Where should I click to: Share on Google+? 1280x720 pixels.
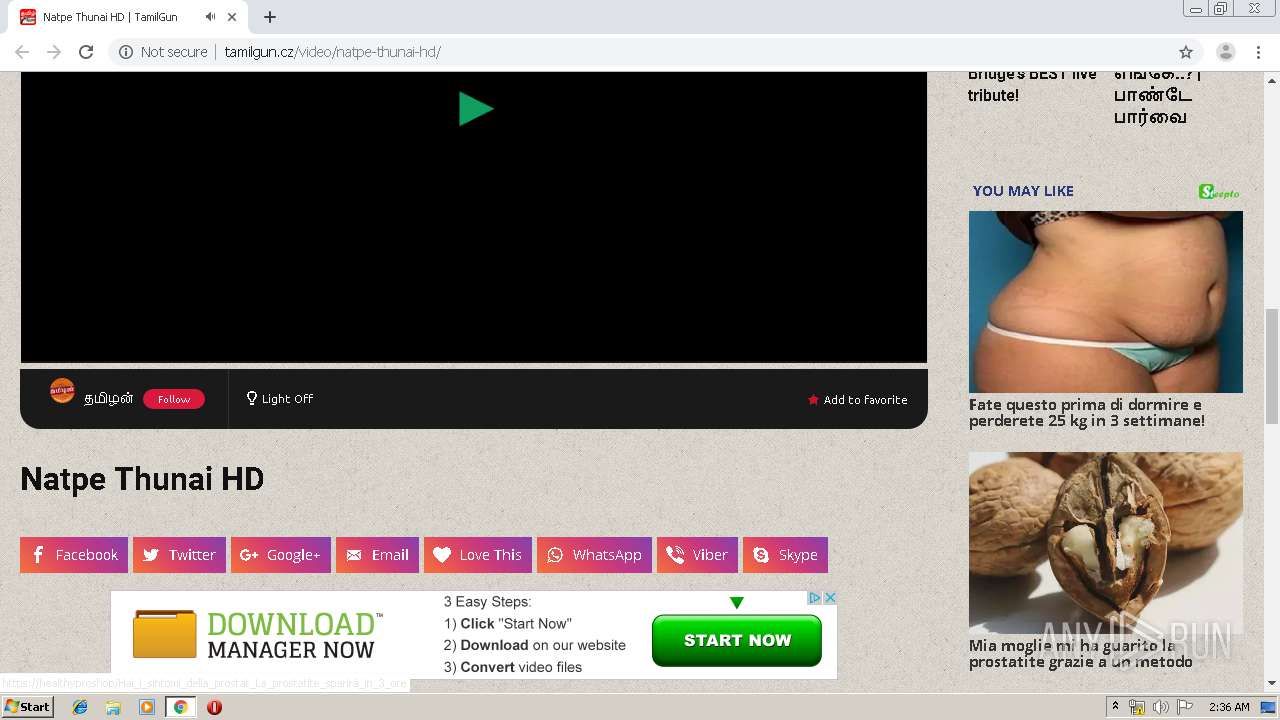[281, 555]
